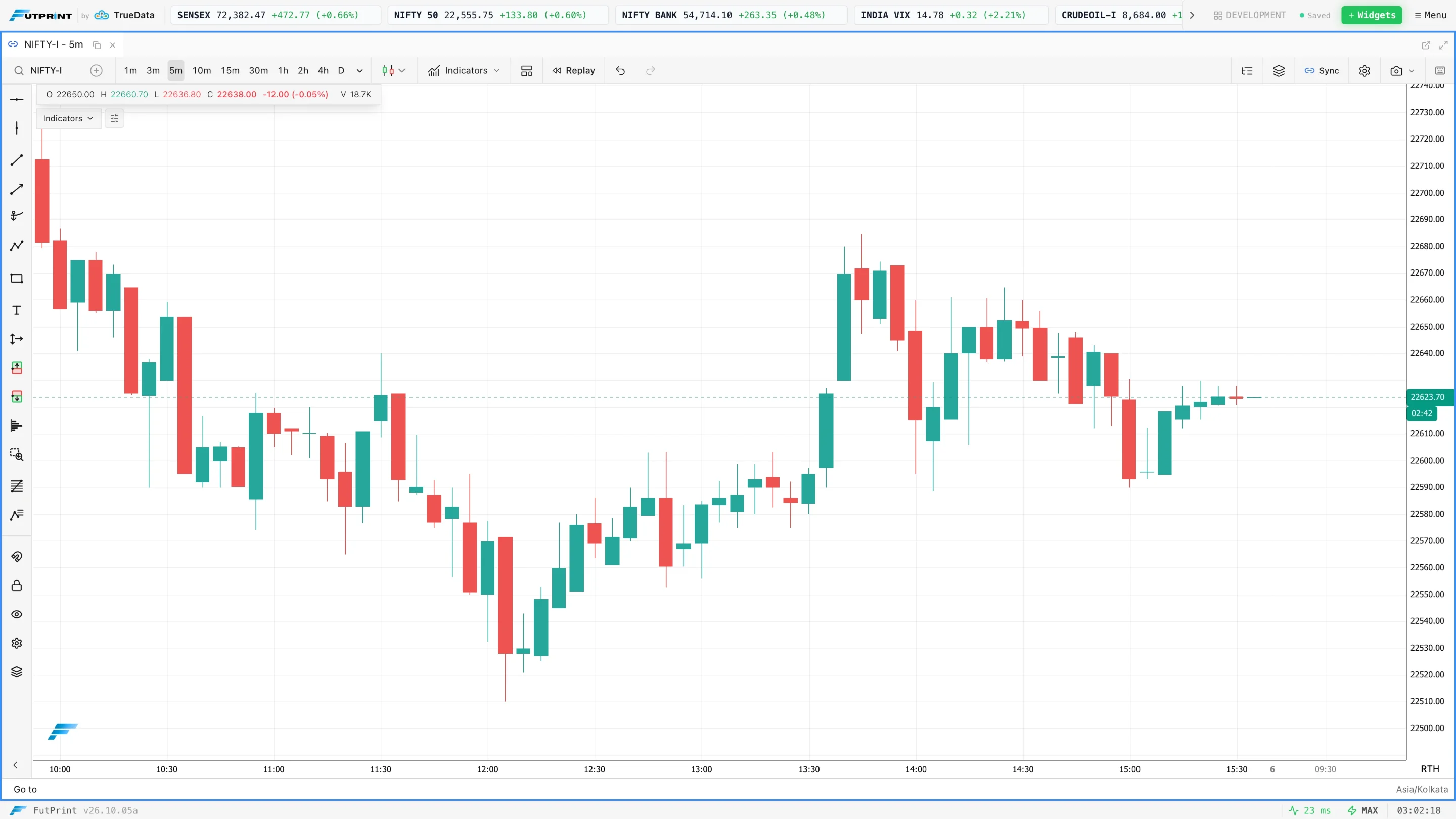Viewport: 1456px width, 819px height.
Task: Select the horizontal line drawing tool
Action: coord(16,100)
